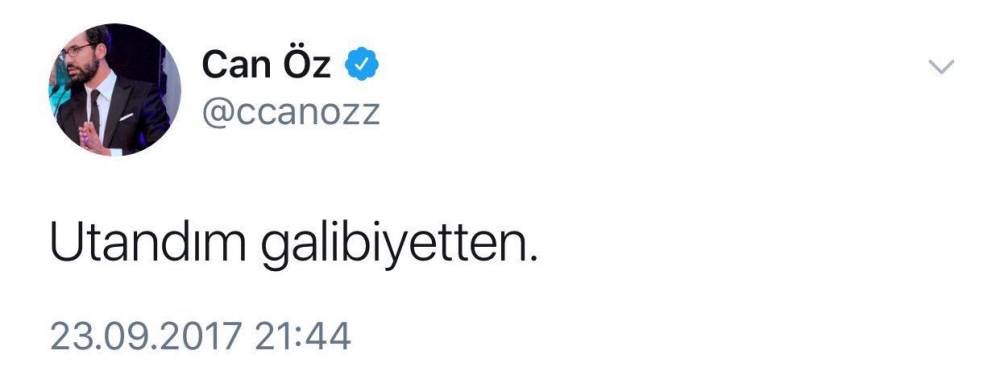Click the surname "Öz" next to the badge
Screen dimensions: 1000x384
click(307, 63)
